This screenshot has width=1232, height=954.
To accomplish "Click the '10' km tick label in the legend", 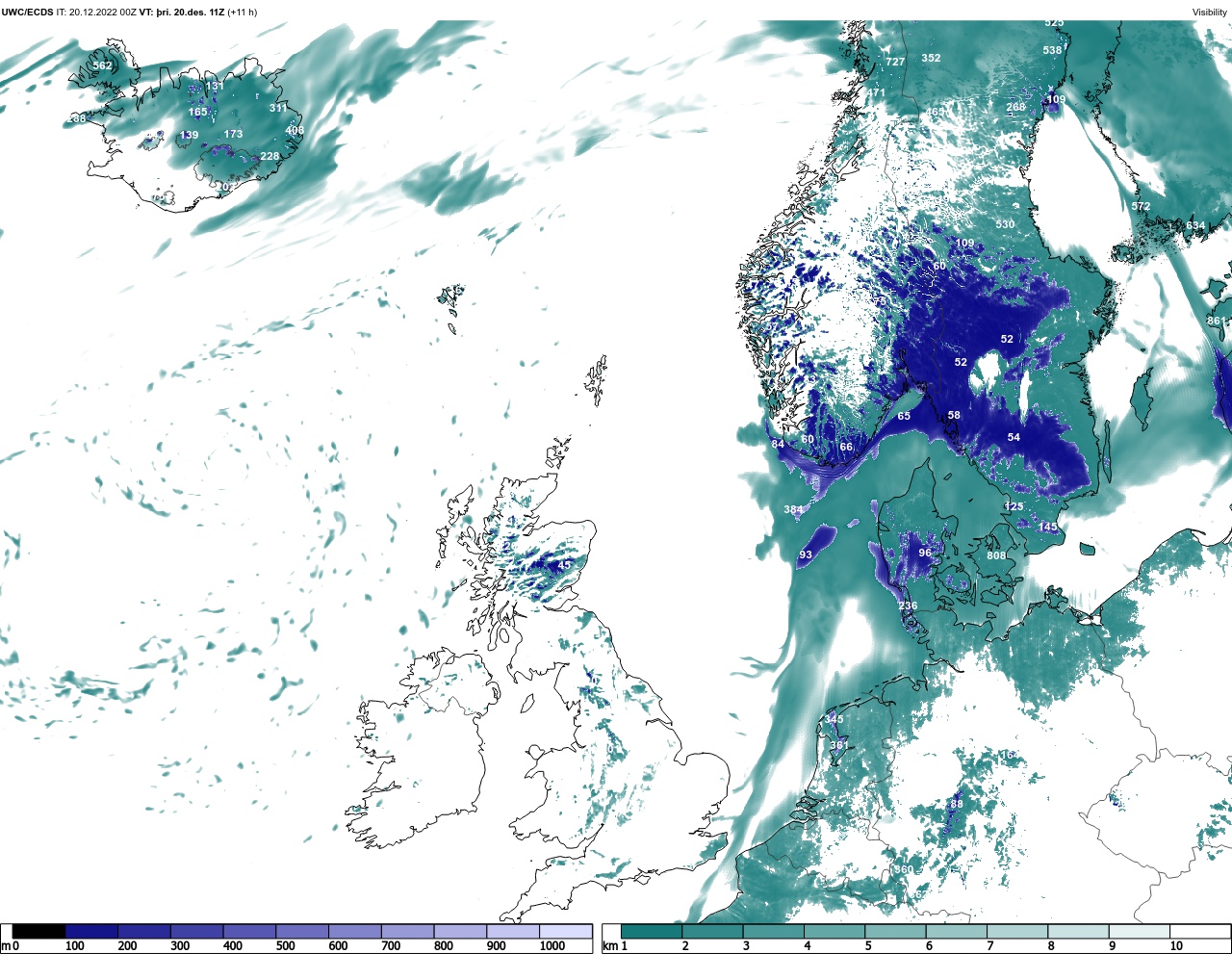I will pos(1176,946).
